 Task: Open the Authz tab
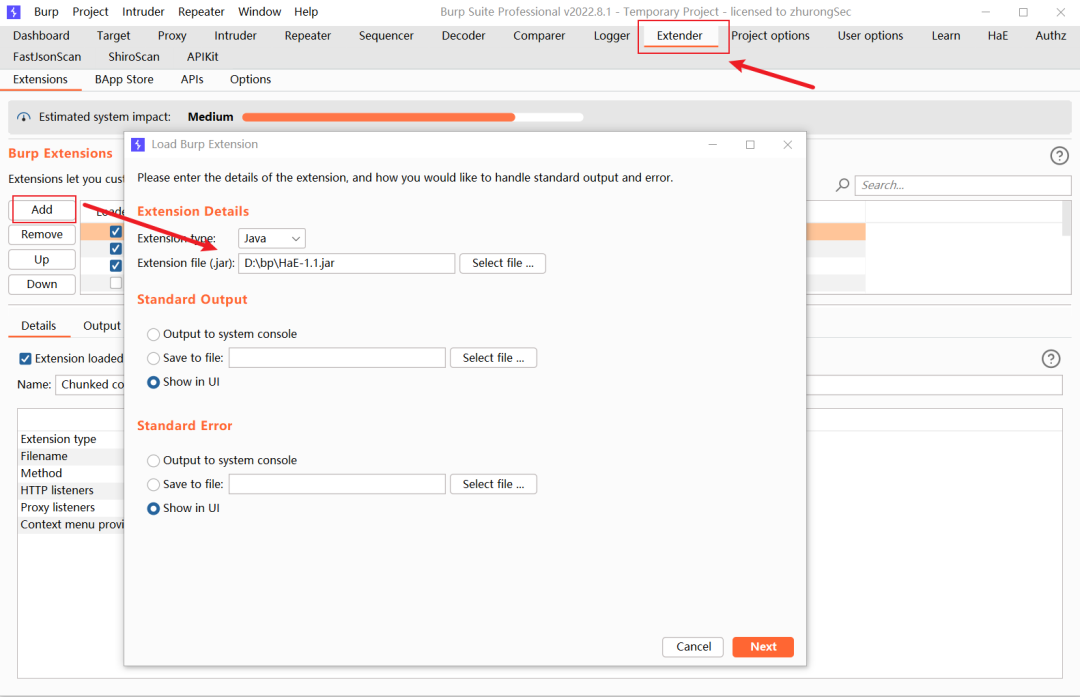(x=1050, y=36)
